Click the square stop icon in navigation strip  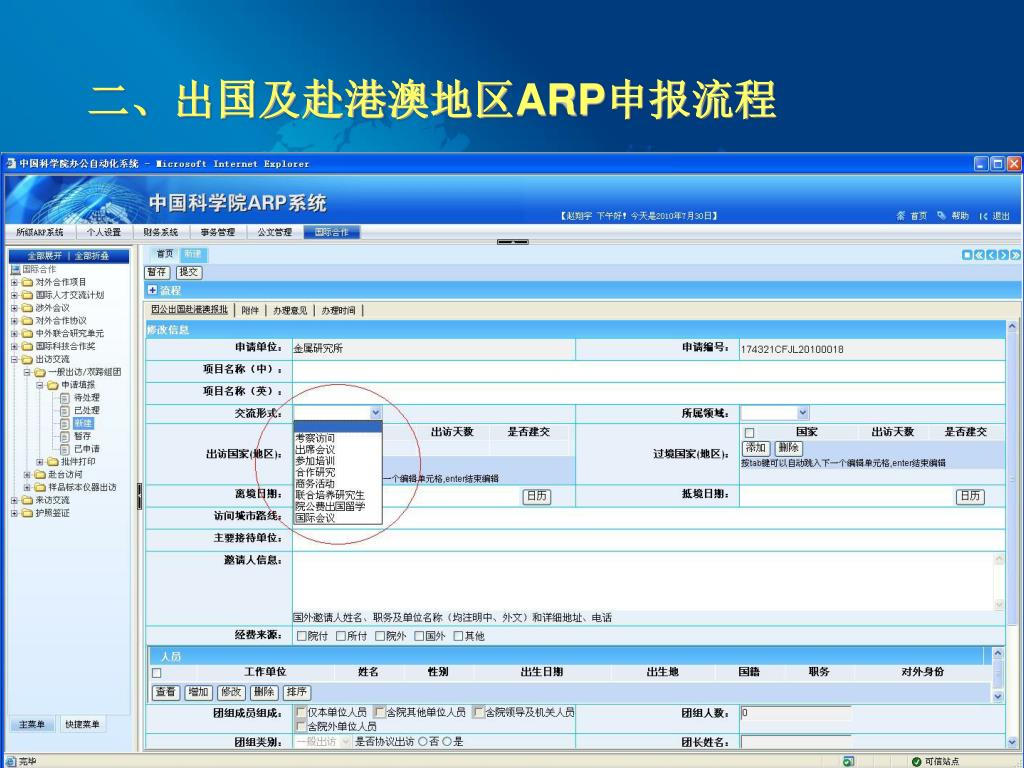pos(967,255)
